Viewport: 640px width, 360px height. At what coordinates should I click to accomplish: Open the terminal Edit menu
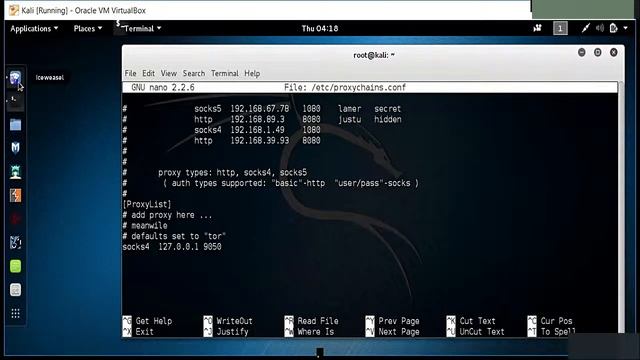point(149,73)
